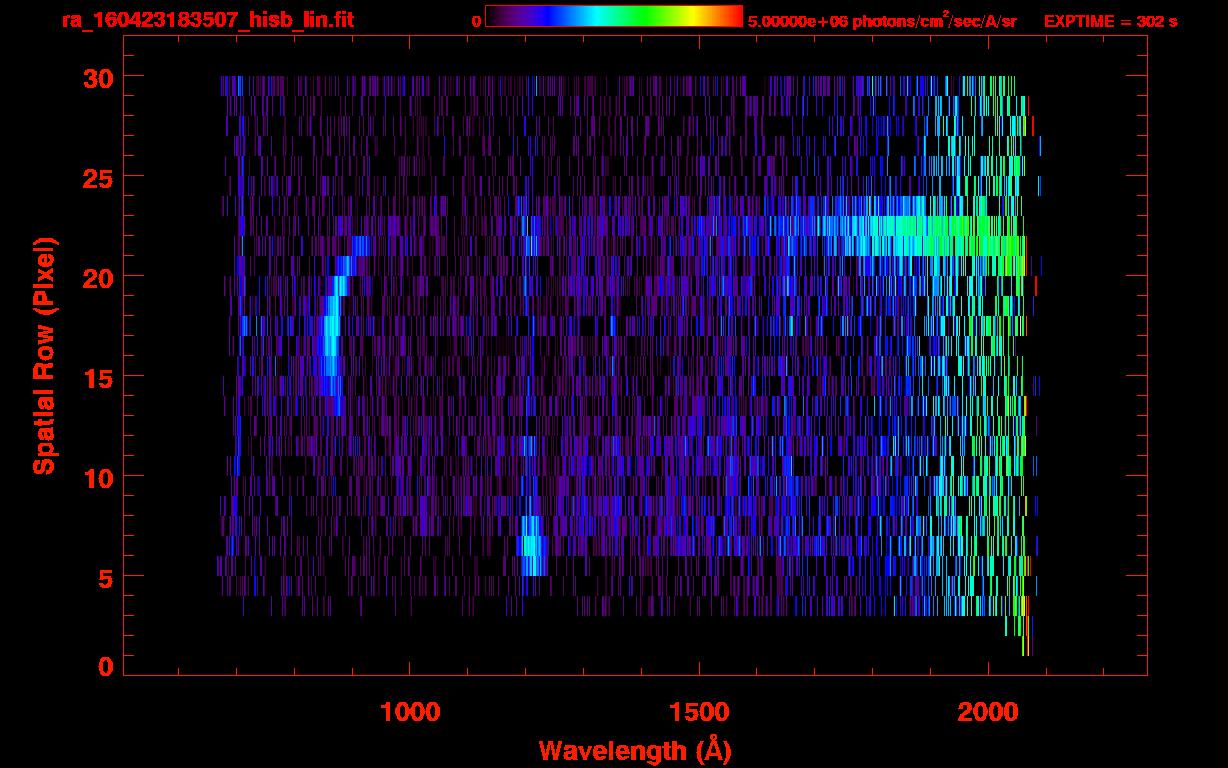
Task: Click the colorbar minimum label 0
Action: [x=476, y=21]
